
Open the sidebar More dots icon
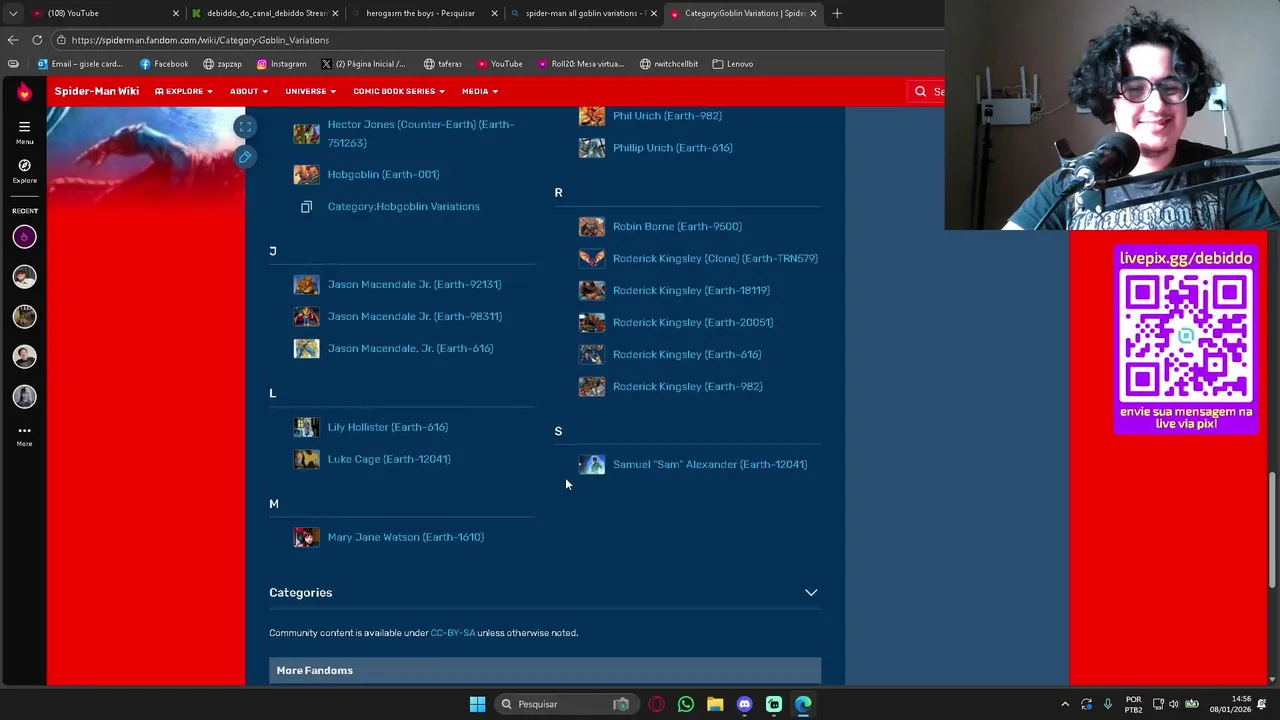click(24, 430)
